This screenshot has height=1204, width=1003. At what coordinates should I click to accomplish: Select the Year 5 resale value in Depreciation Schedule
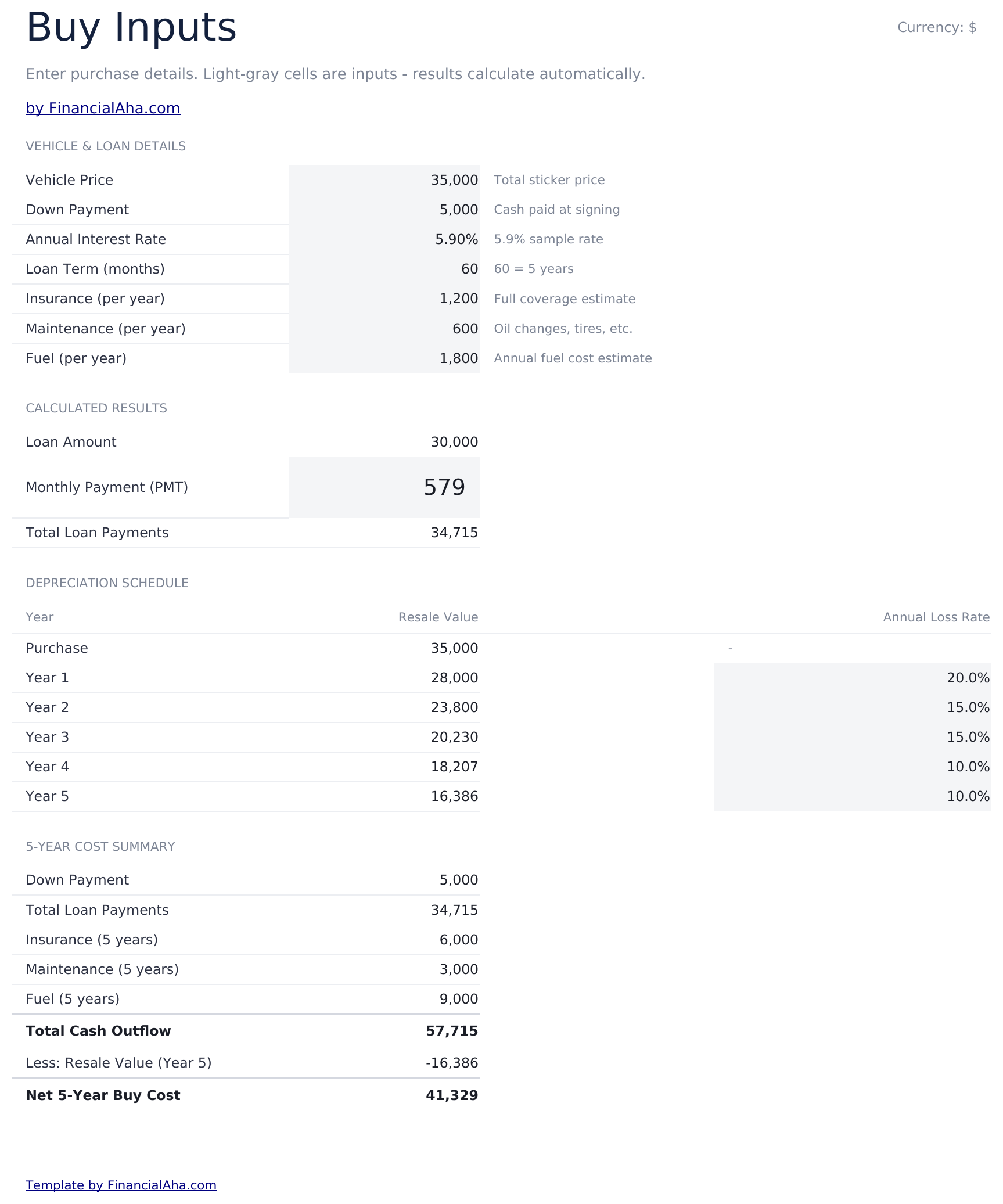(x=454, y=796)
